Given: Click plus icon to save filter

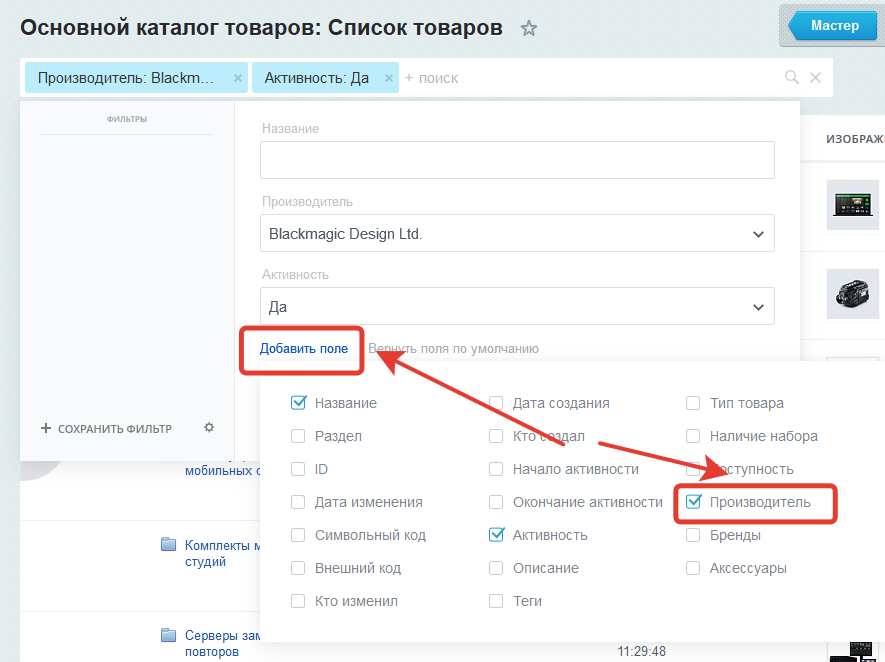Looking at the screenshot, I should point(46,429).
